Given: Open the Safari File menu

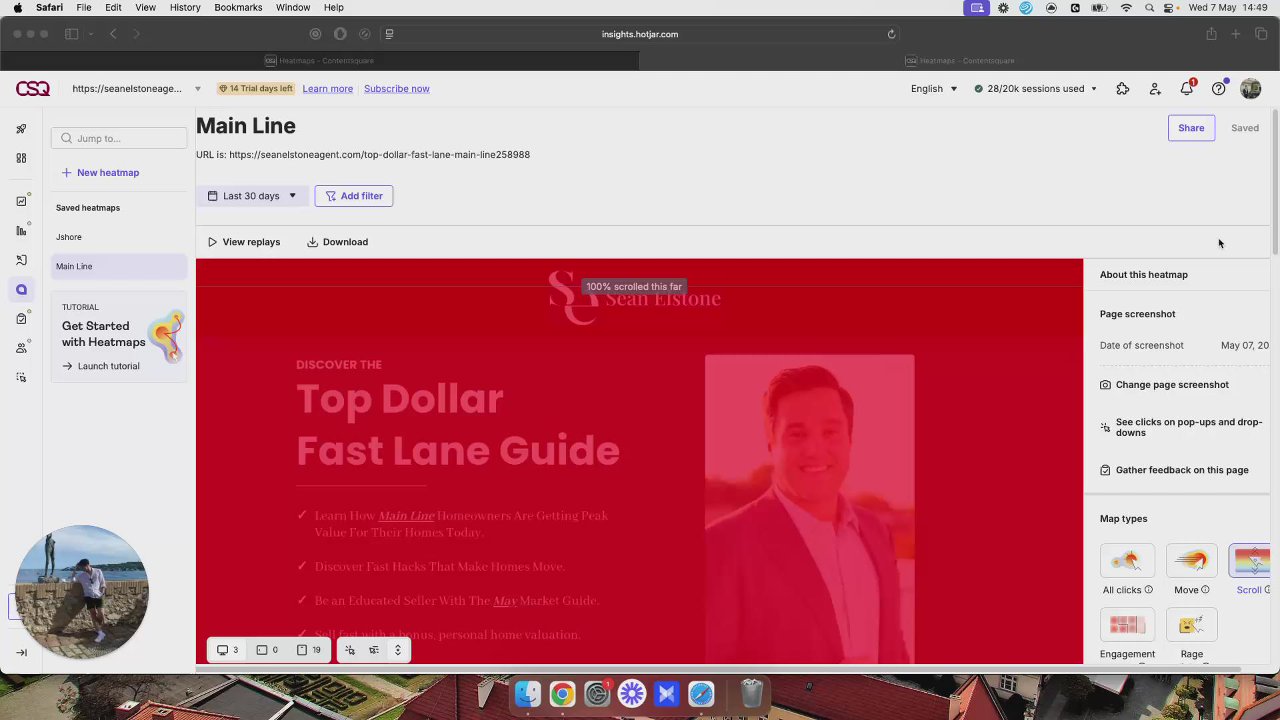Looking at the screenshot, I should click(84, 7).
